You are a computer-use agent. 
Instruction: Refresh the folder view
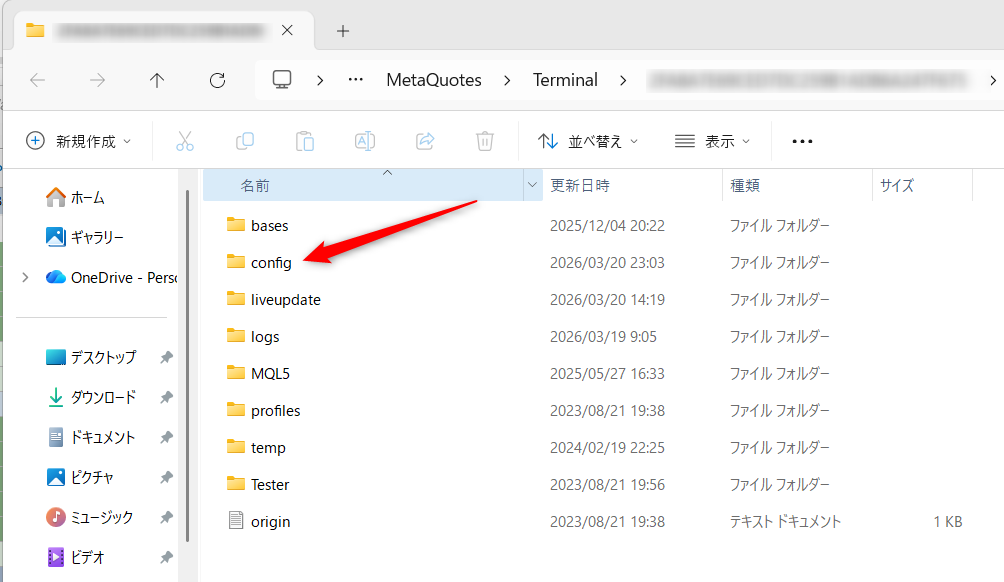tap(218, 80)
